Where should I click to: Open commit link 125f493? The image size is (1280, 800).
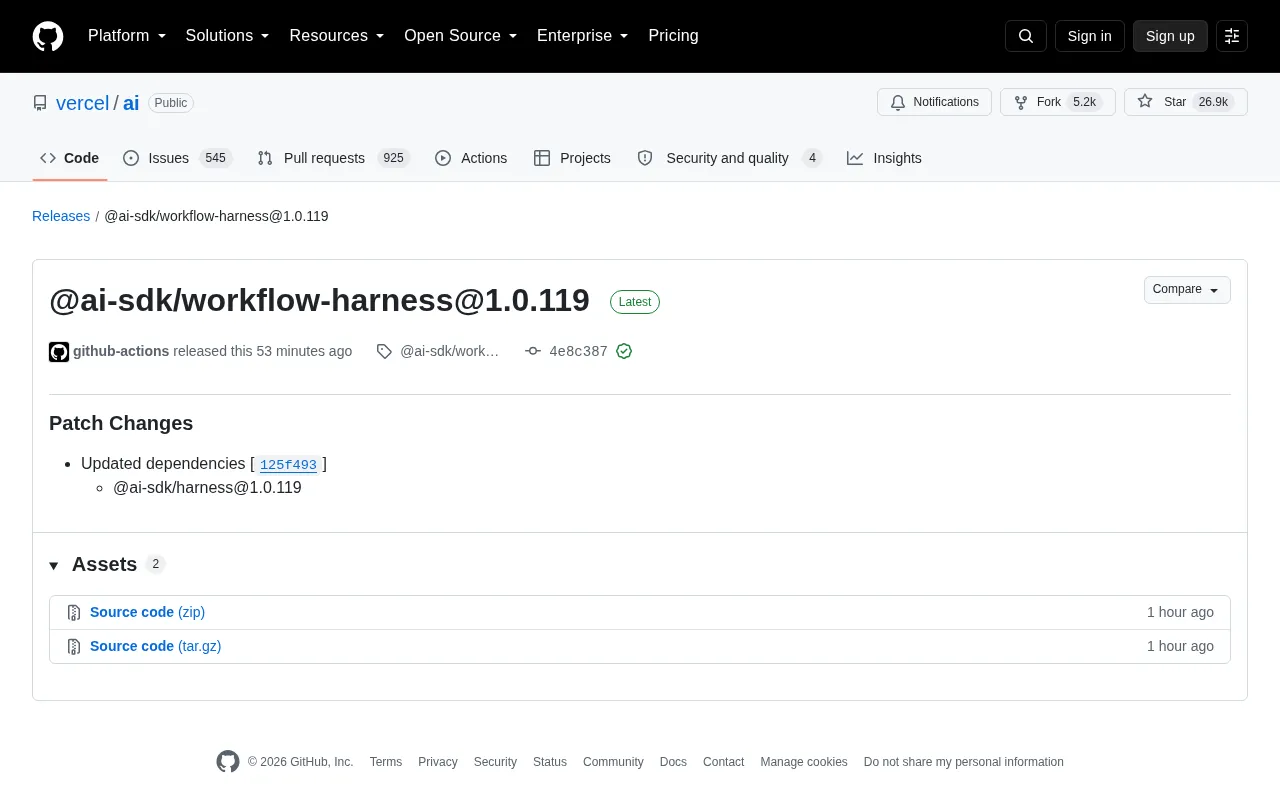(x=288, y=465)
